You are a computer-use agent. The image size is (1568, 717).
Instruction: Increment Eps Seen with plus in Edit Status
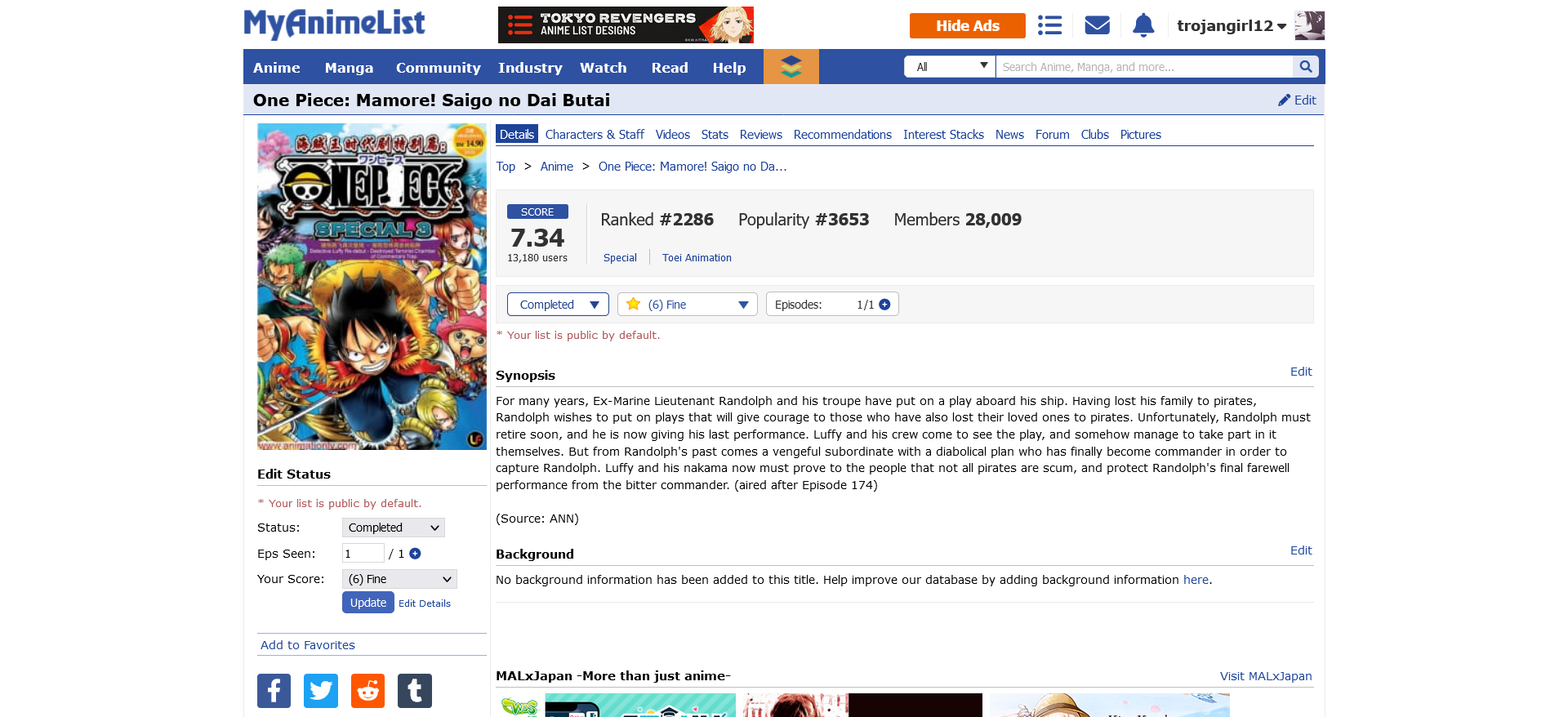[415, 554]
